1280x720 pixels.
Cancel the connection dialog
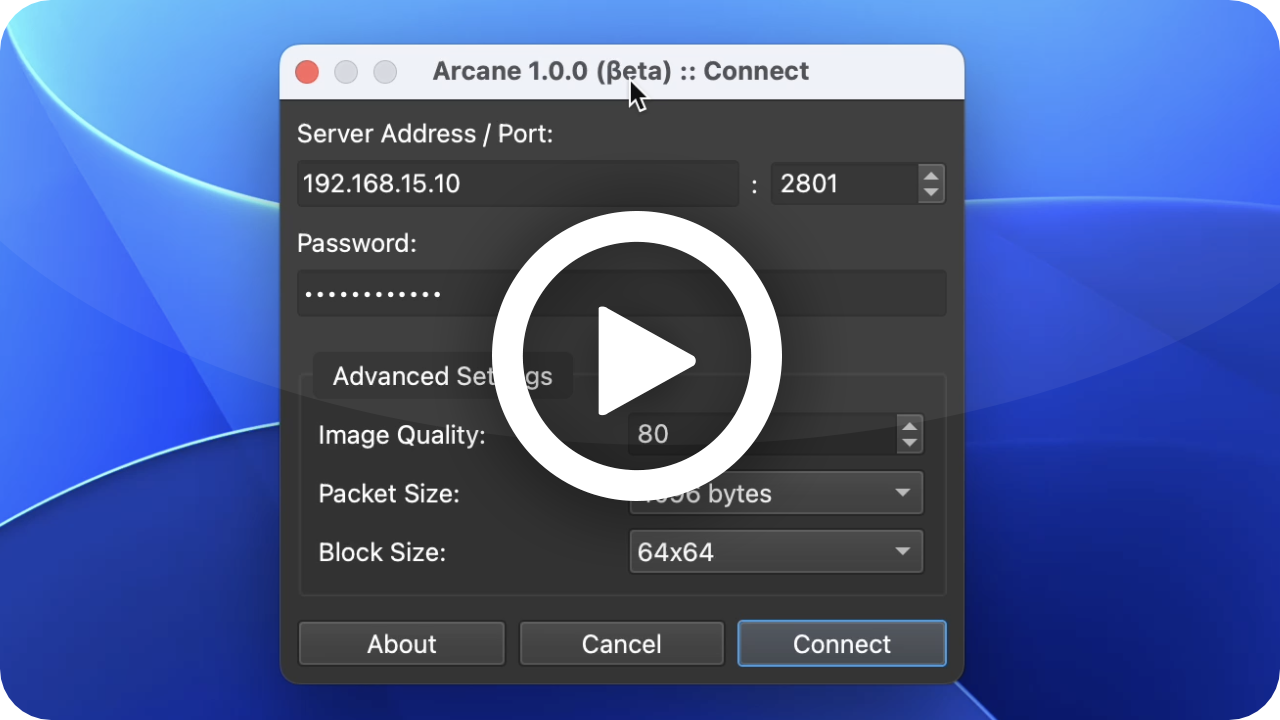pos(622,644)
